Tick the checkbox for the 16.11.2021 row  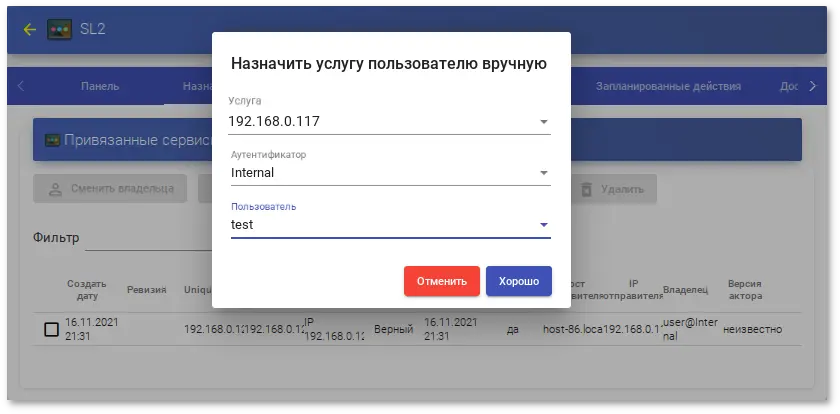[x=51, y=329]
